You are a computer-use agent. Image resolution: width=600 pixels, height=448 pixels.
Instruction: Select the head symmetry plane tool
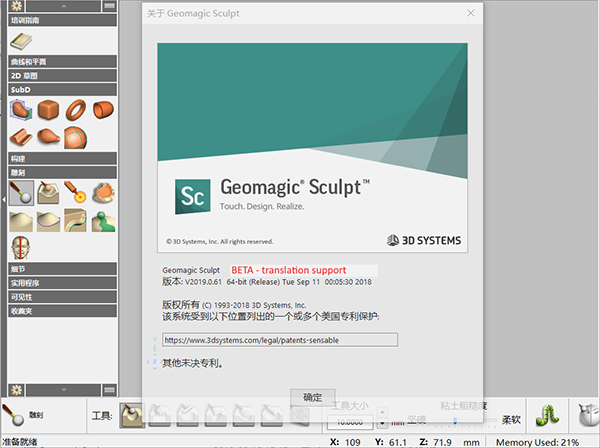[x=21, y=248]
